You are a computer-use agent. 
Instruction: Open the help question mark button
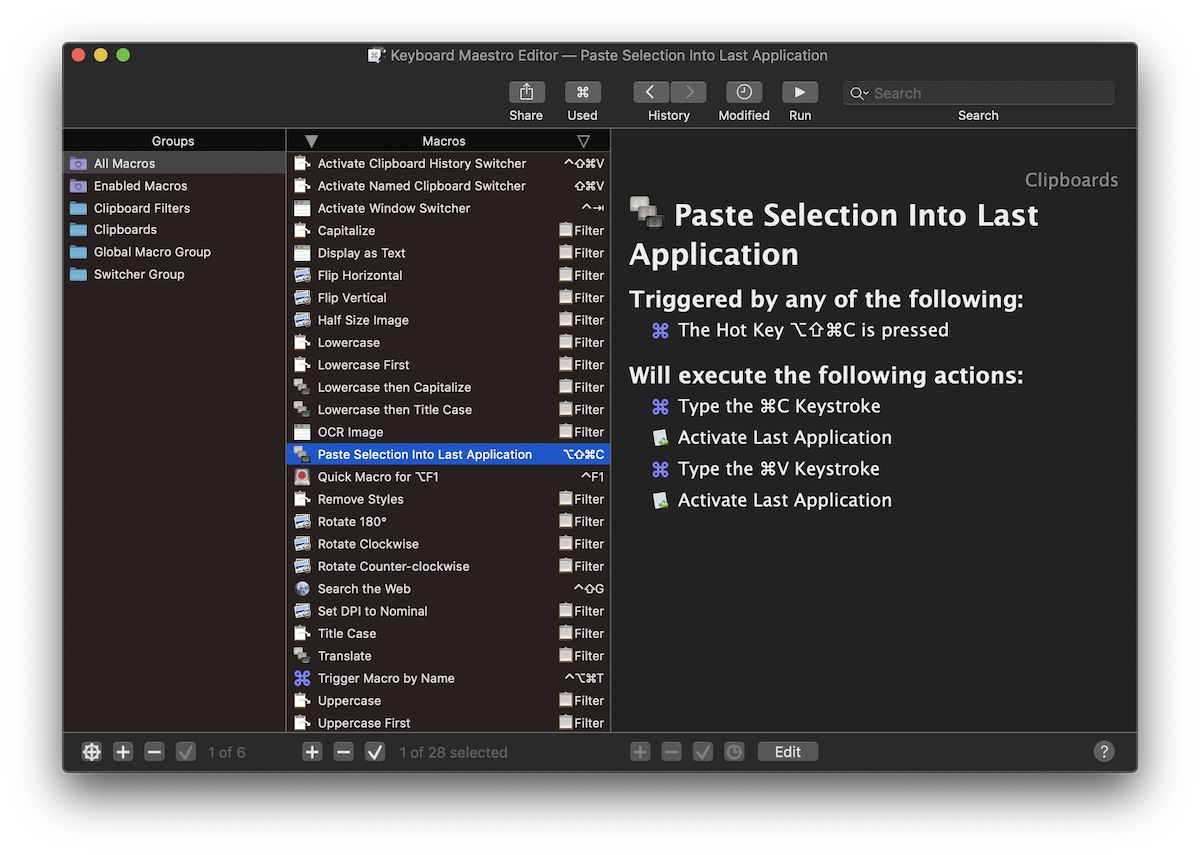1104,752
